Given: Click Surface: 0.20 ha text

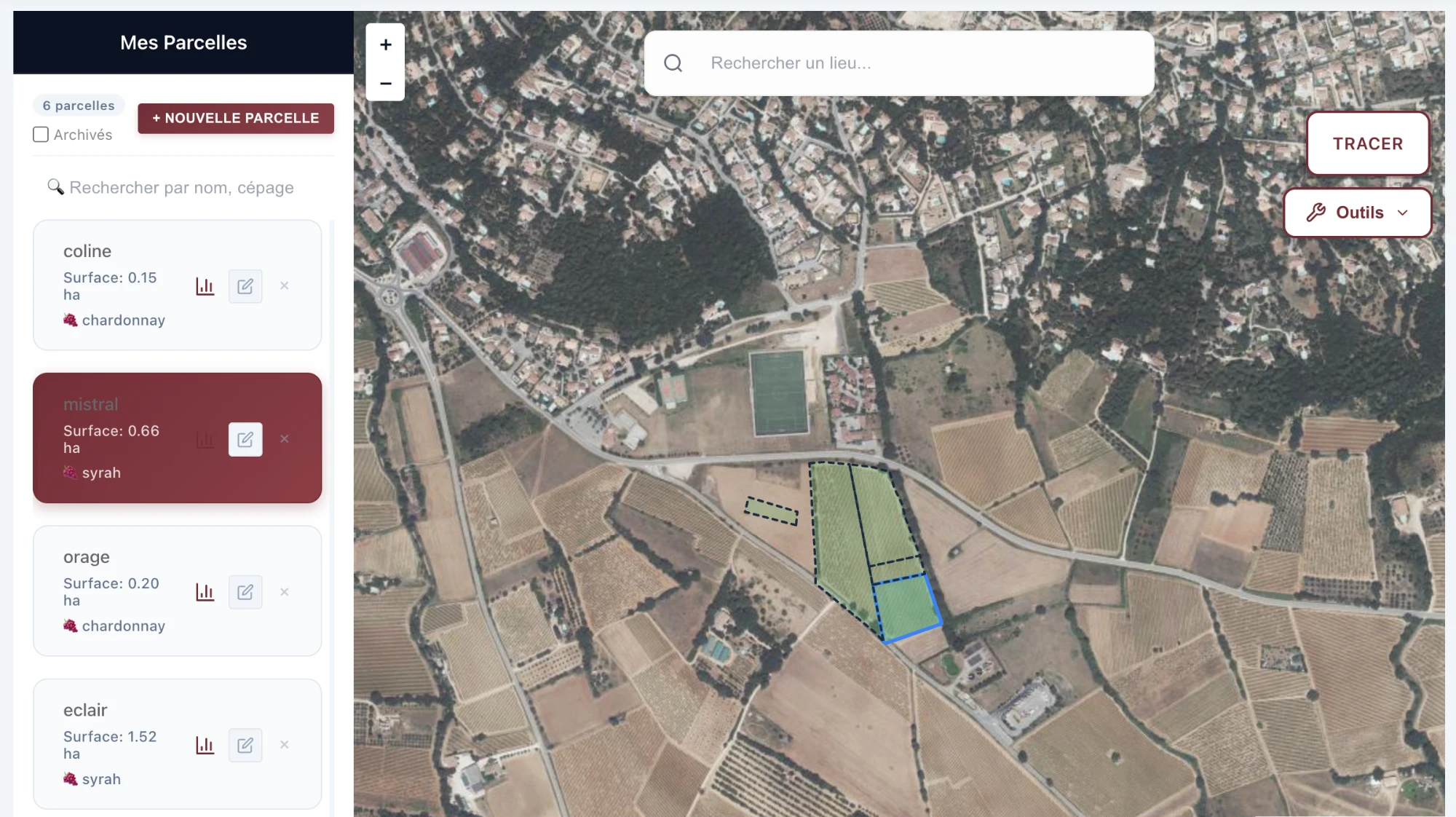Looking at the screenshot, I should pos(111,592).
